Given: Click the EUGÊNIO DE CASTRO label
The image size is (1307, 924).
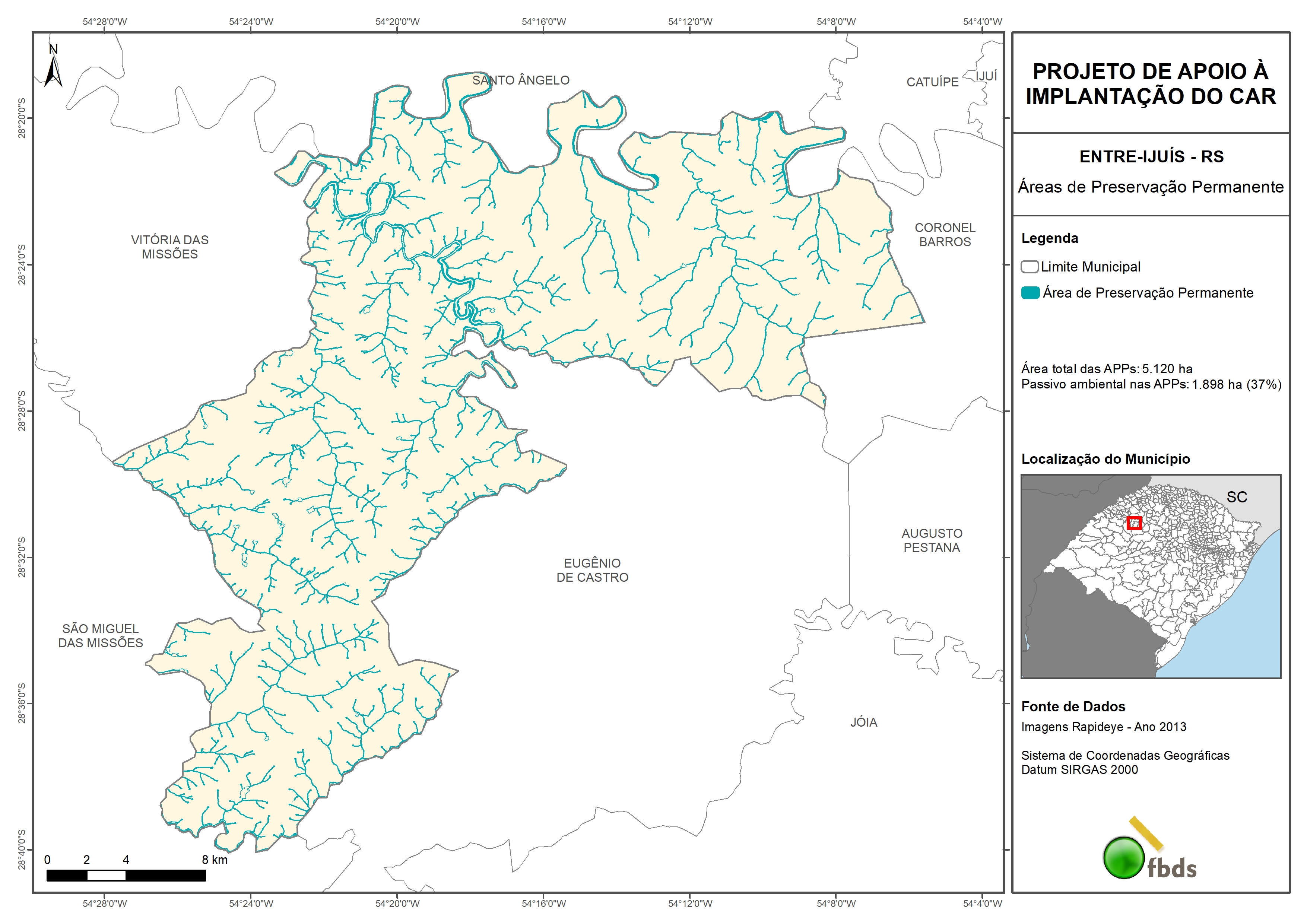Looking at the screenshot, I should [x=592, y=570].
